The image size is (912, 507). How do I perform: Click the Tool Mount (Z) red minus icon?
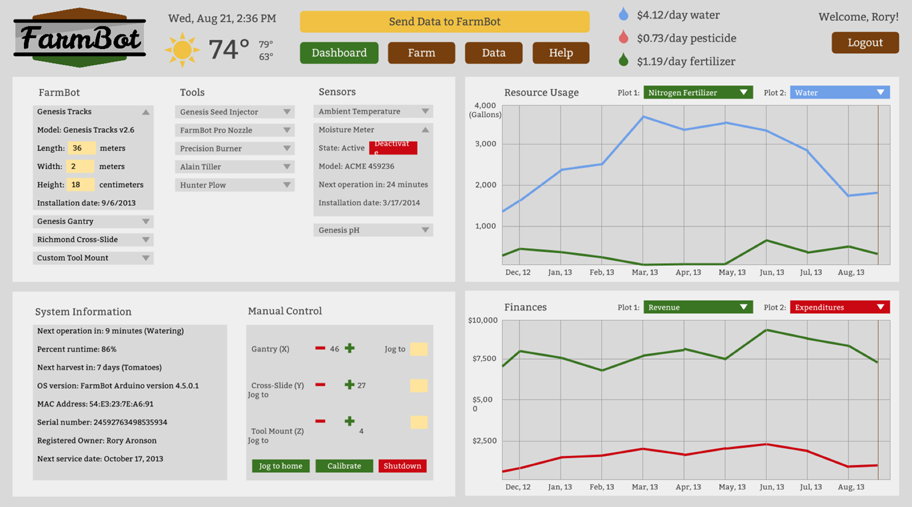pyautogui.click(x=320, y=421)
